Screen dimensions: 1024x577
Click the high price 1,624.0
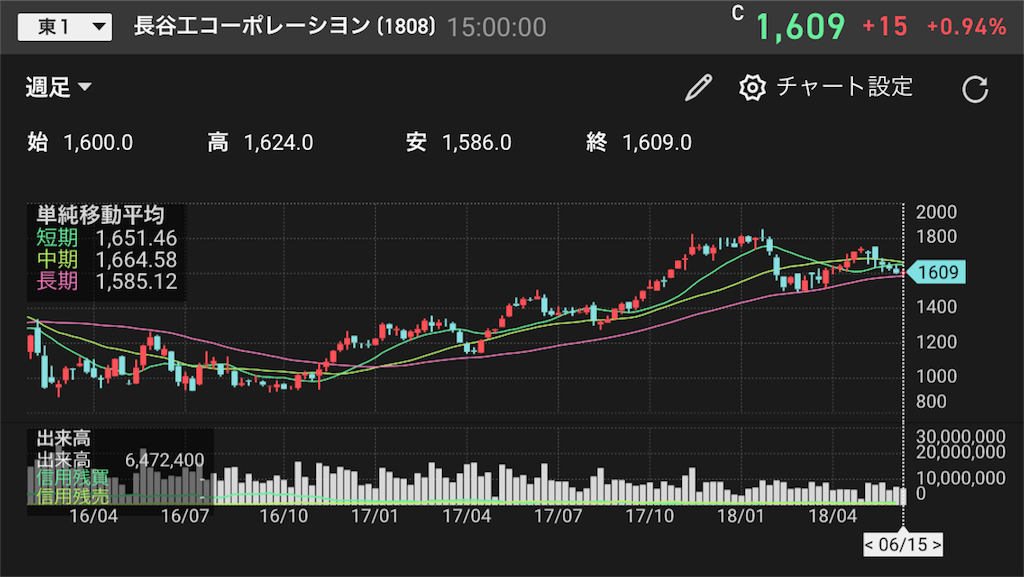[279, 142]
